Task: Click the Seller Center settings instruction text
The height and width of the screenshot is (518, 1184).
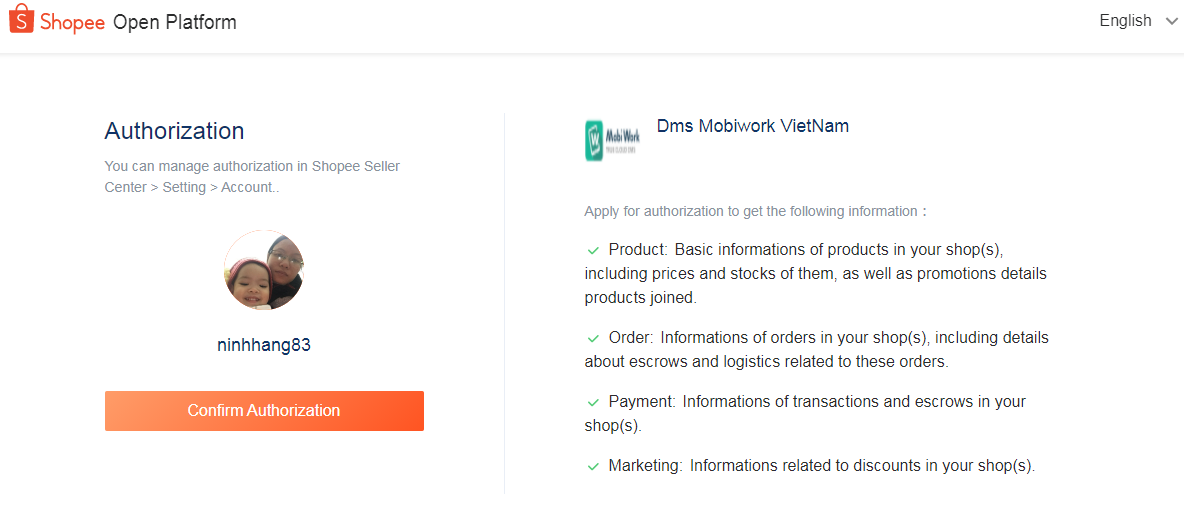Action: [x=252, y=177]
